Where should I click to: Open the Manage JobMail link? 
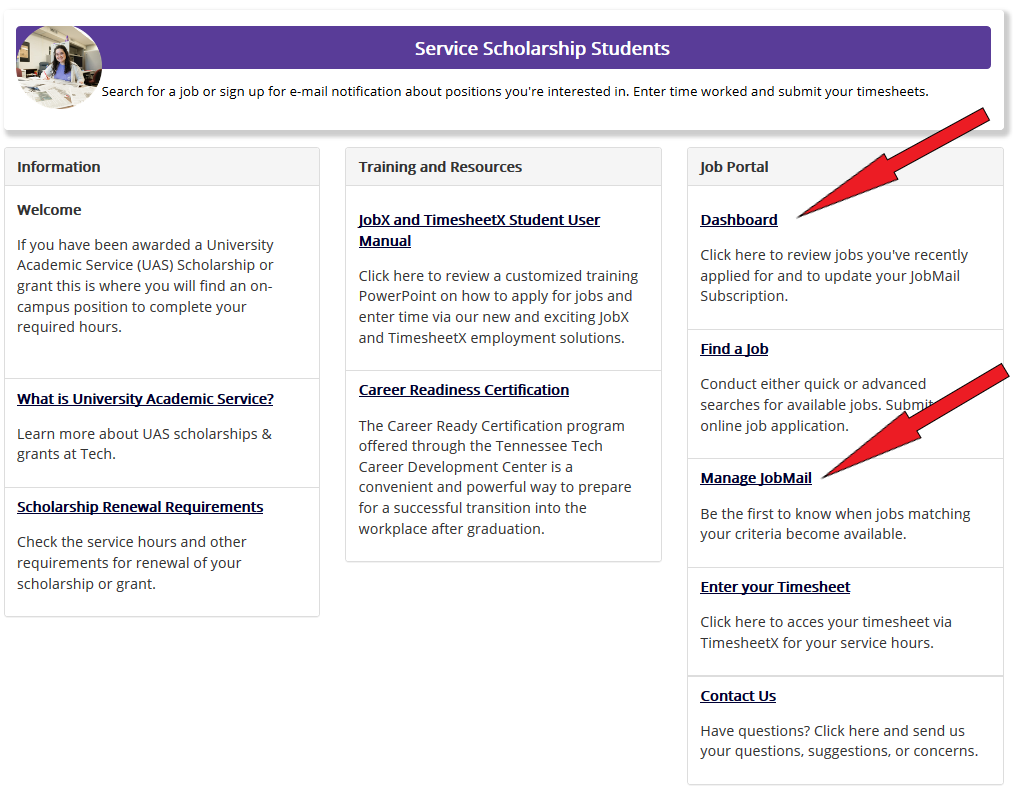(x=755, y=478)
